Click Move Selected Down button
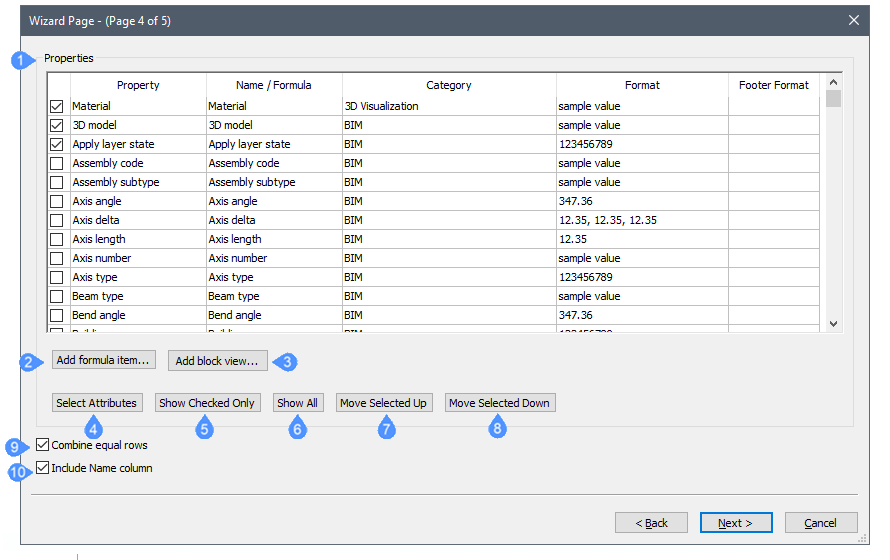Viewport: 890px width, 560px height. point(500,403)
